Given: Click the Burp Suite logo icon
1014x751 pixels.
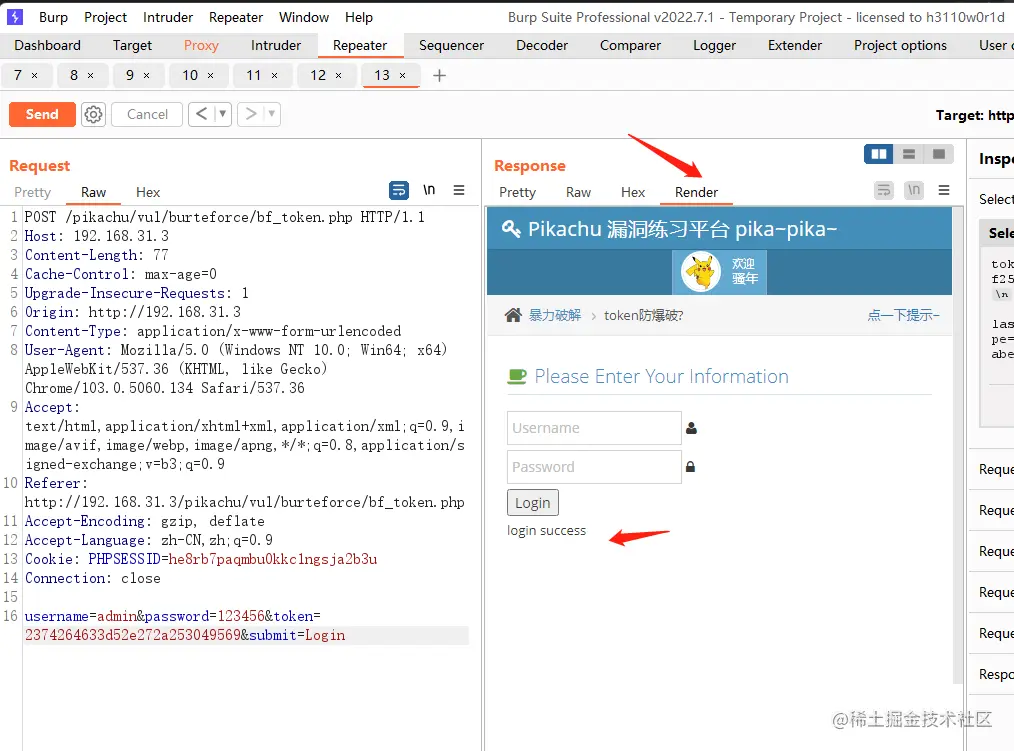Looking at the screenshot, I should 14,17.
